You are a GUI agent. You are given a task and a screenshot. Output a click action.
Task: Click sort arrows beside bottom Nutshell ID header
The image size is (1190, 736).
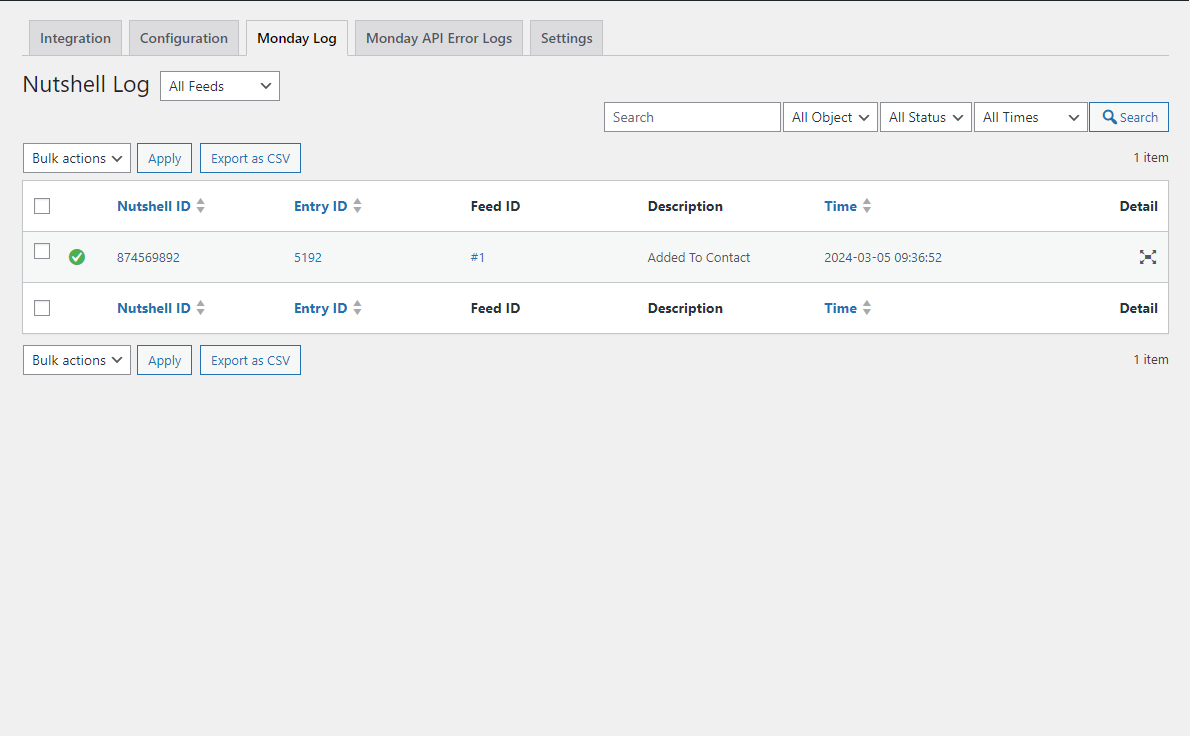click(200, 308)
